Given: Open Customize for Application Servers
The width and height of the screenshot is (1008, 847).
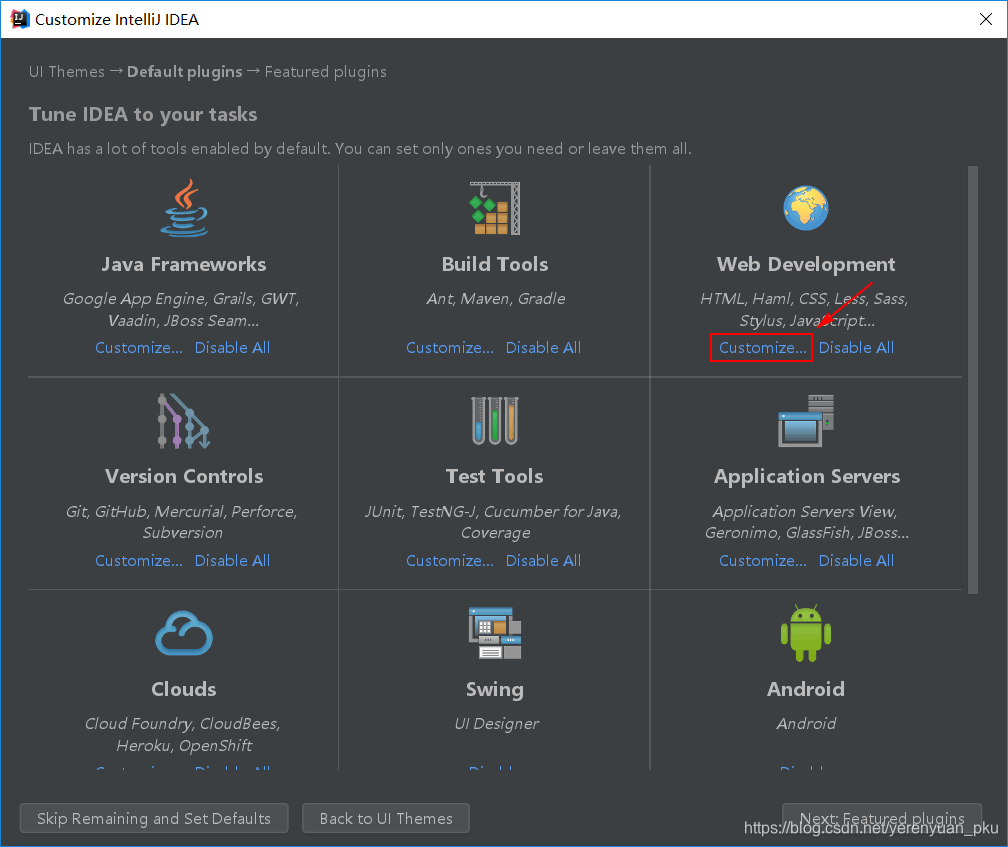Looking at the screenshot, I should click(762, 560).
